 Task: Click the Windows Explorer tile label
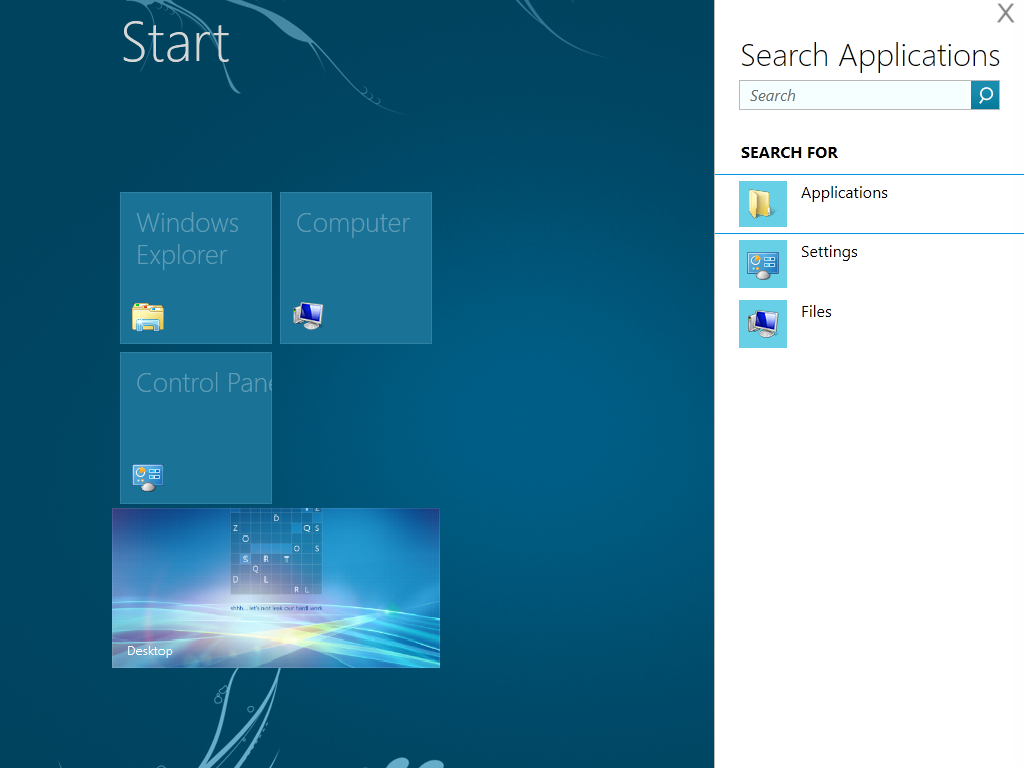[187, 239]
